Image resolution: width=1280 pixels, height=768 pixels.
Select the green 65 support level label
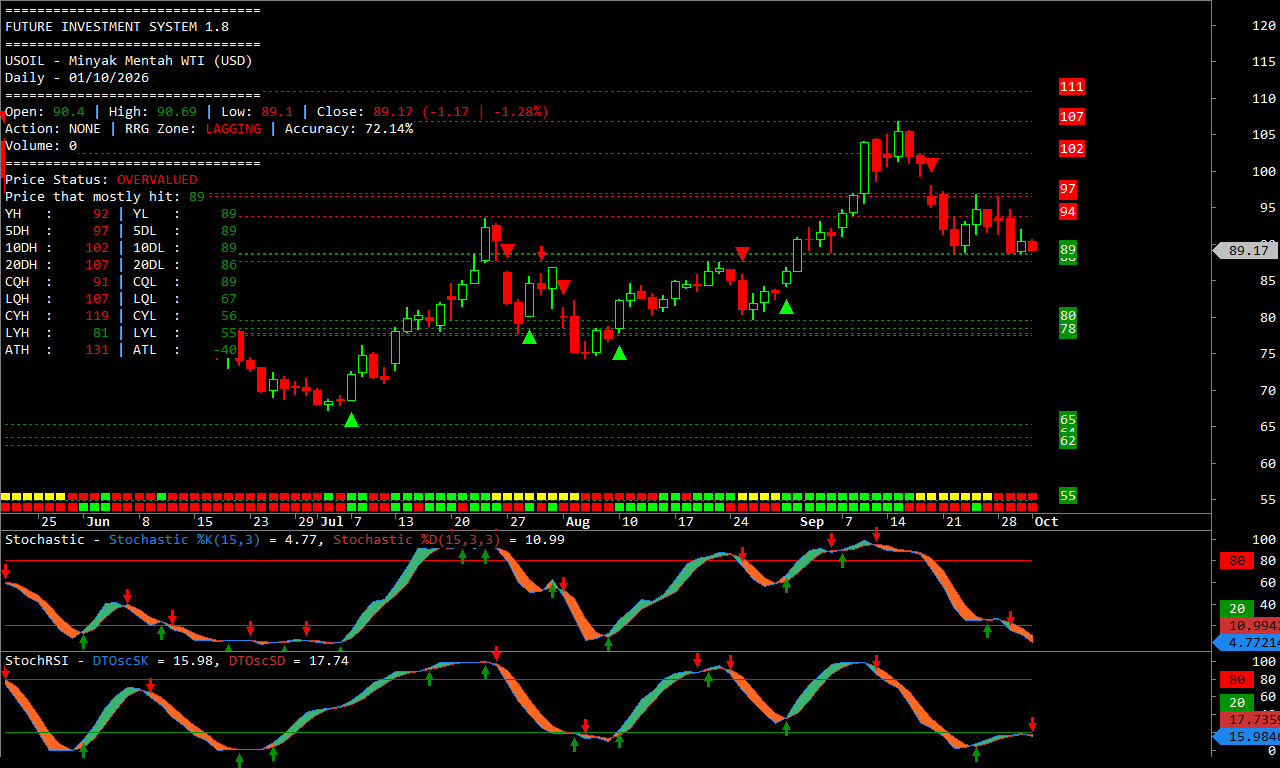[1068, 419]
